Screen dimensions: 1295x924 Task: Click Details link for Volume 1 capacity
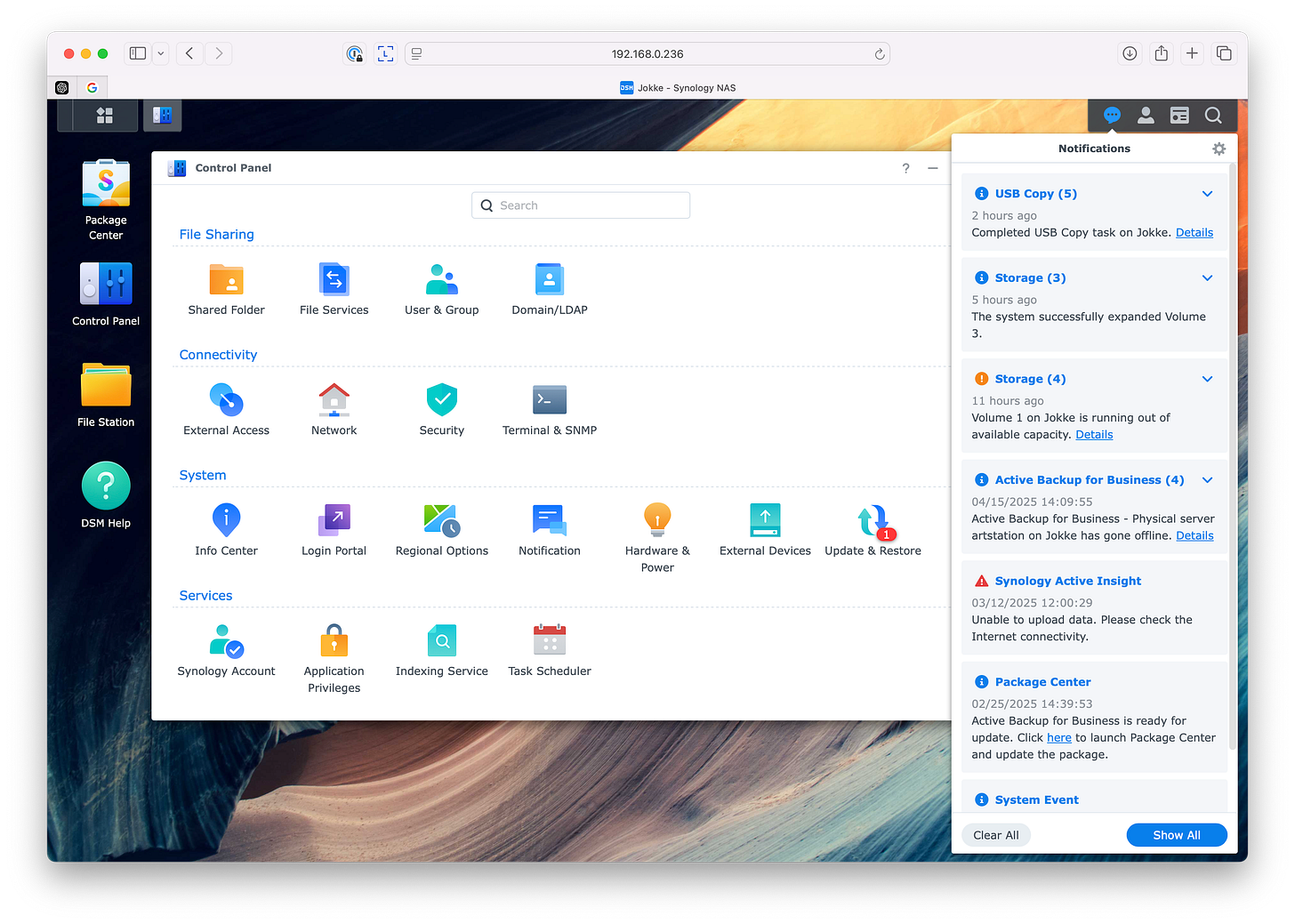click(x=1094, y=435)
